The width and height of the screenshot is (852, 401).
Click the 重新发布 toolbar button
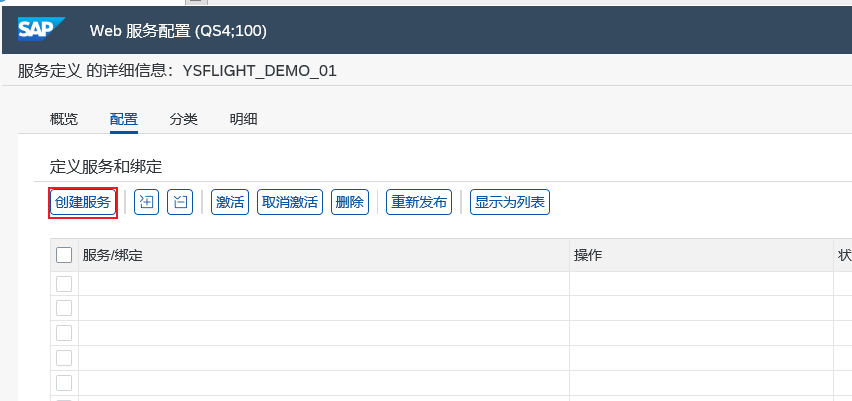[419, 202]
